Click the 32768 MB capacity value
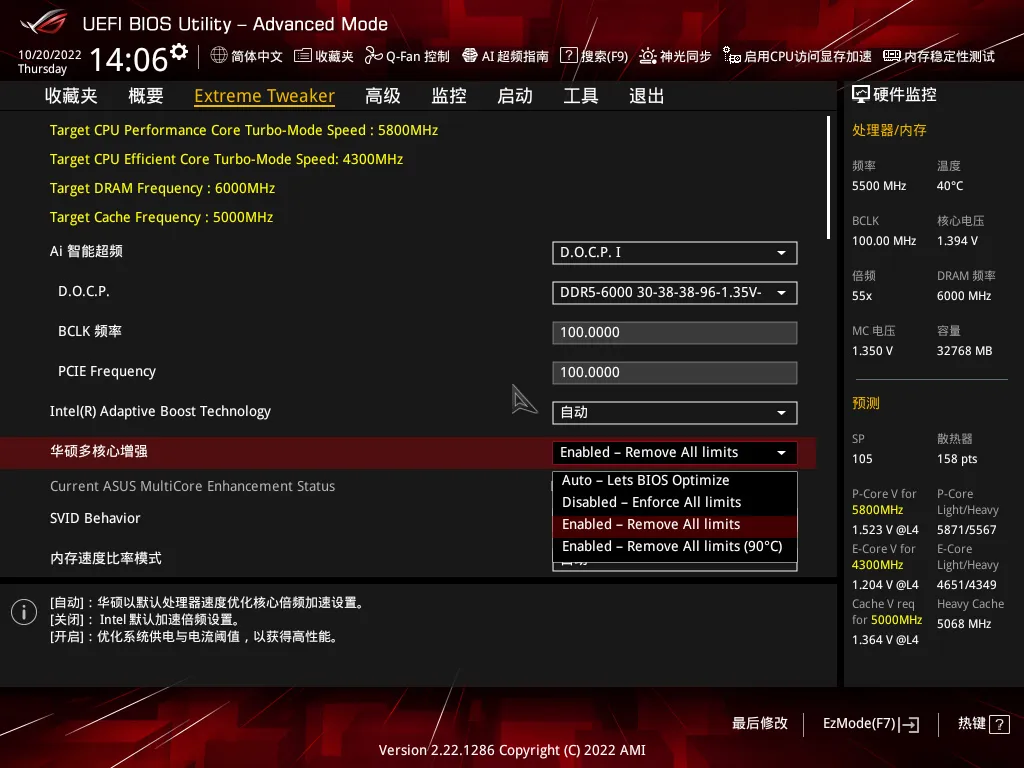1024x768 pixels. [x=964, y=351]
